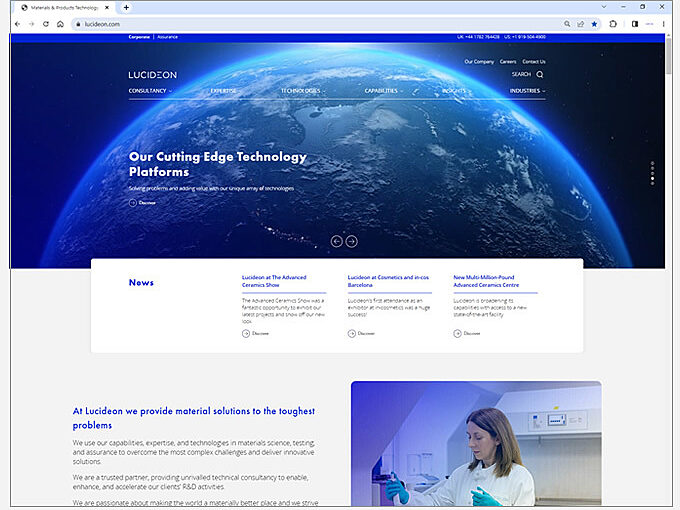This screenshot has height=510, width=680.
Task: Open site search magnifier icon
Action: (x=540, y=75)
